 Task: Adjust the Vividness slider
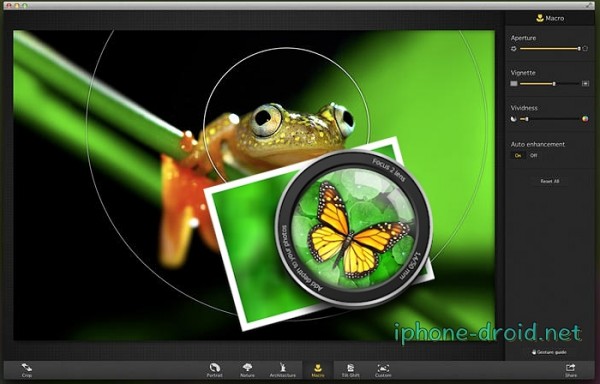click(x=549, y=119)
